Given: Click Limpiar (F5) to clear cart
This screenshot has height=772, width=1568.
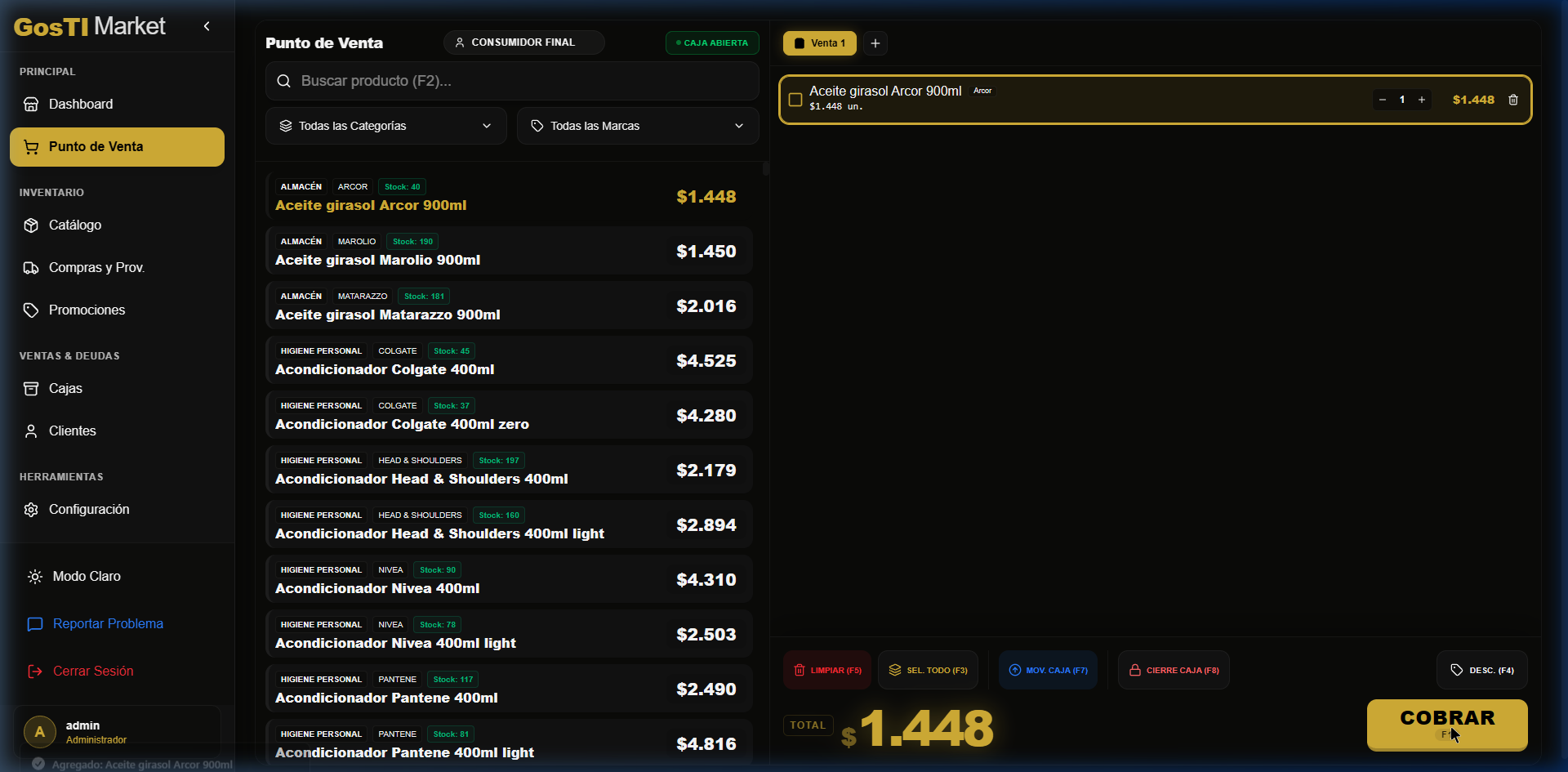Looking at the screenshot, I should coord(827,670).
